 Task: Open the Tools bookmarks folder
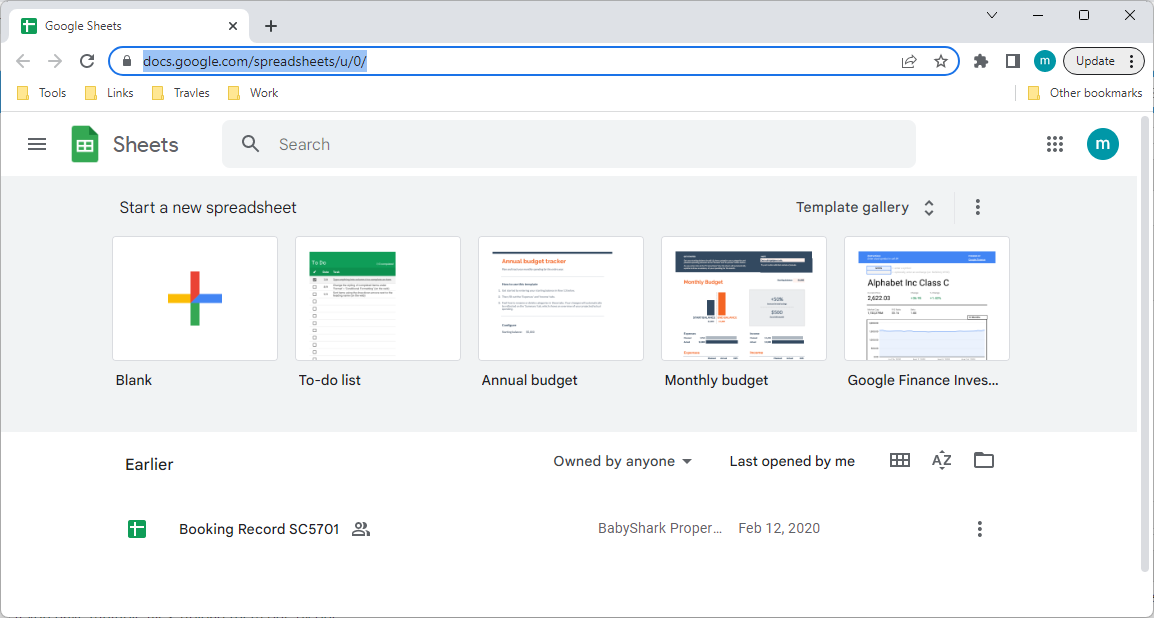[42, 93]
